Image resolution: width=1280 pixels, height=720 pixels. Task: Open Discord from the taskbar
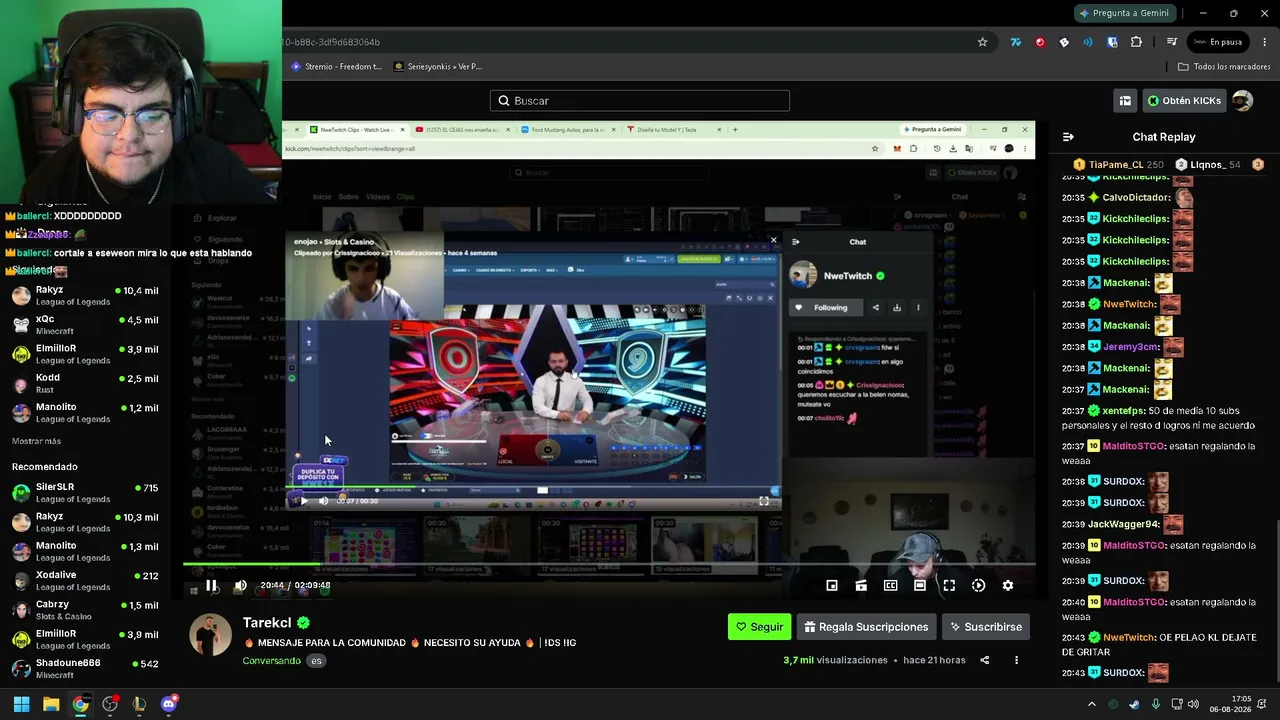(169, 704)
